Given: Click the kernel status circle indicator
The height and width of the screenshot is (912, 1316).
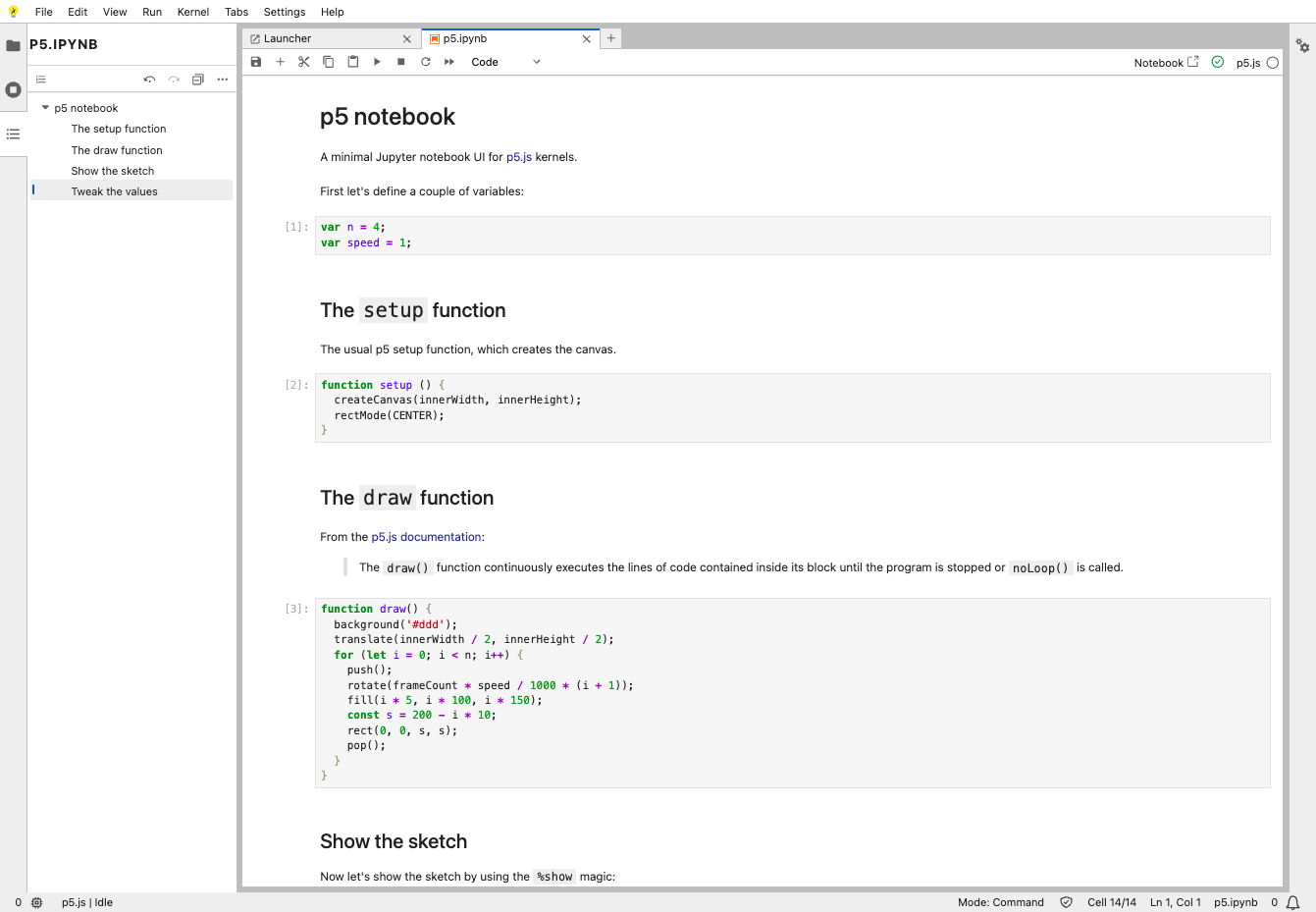Looking at the screenshot, I should pos(1273,63).
